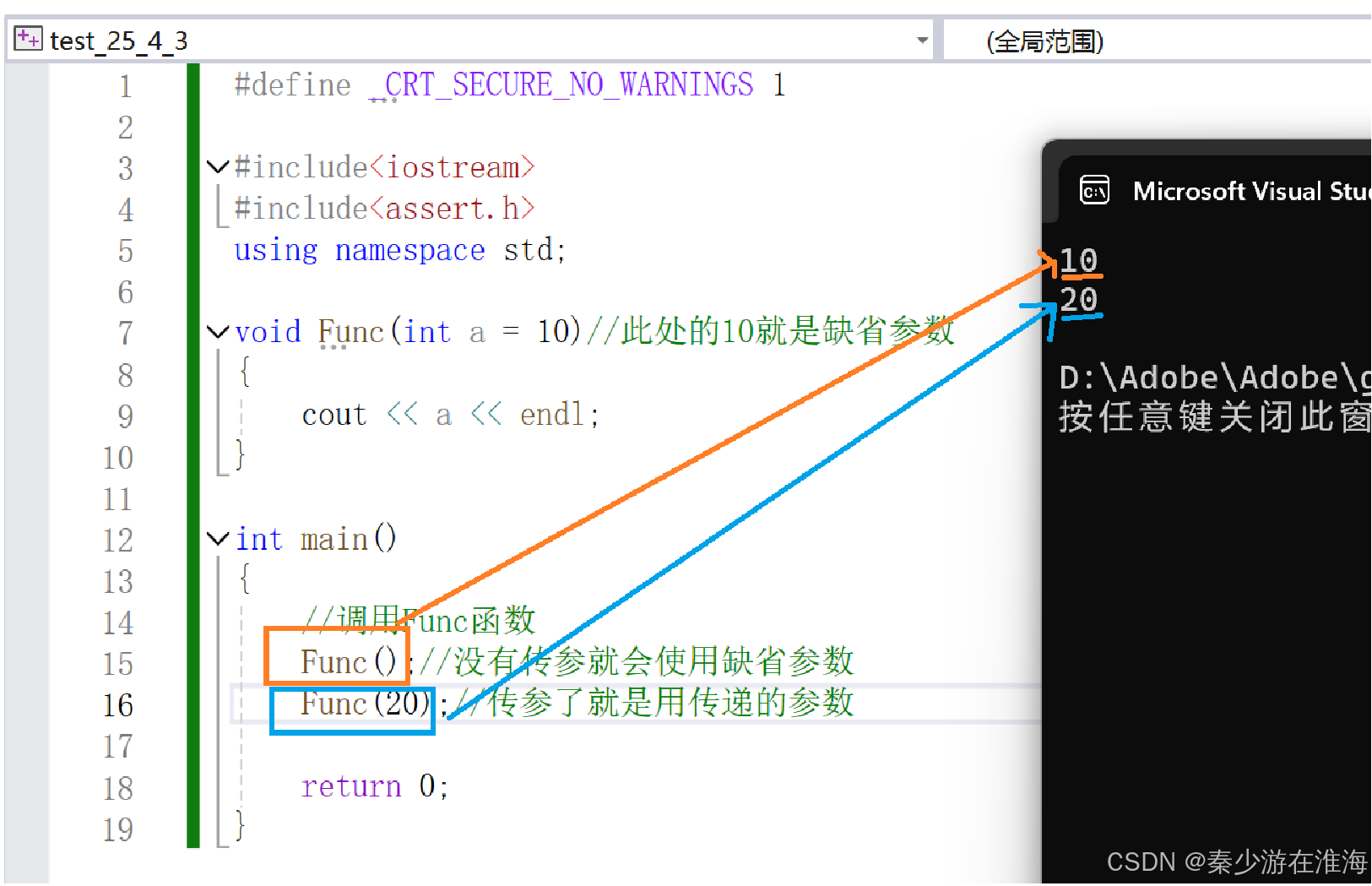Click the closing brace on line 19
The image size is (1372, 886).
241,826
